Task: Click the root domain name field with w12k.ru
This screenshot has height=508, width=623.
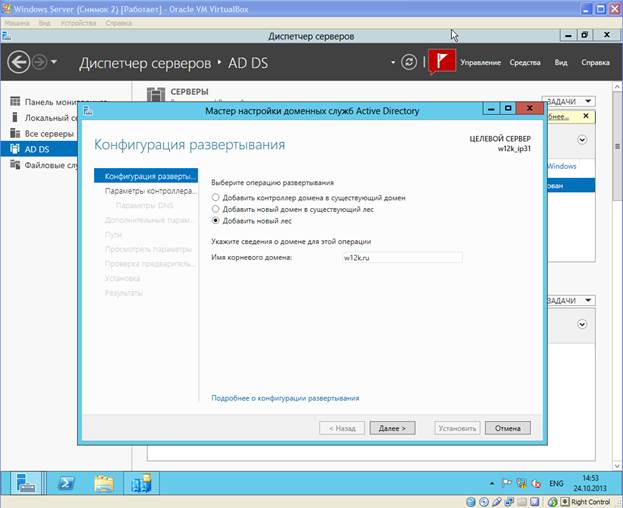Action: pos(402,258)
